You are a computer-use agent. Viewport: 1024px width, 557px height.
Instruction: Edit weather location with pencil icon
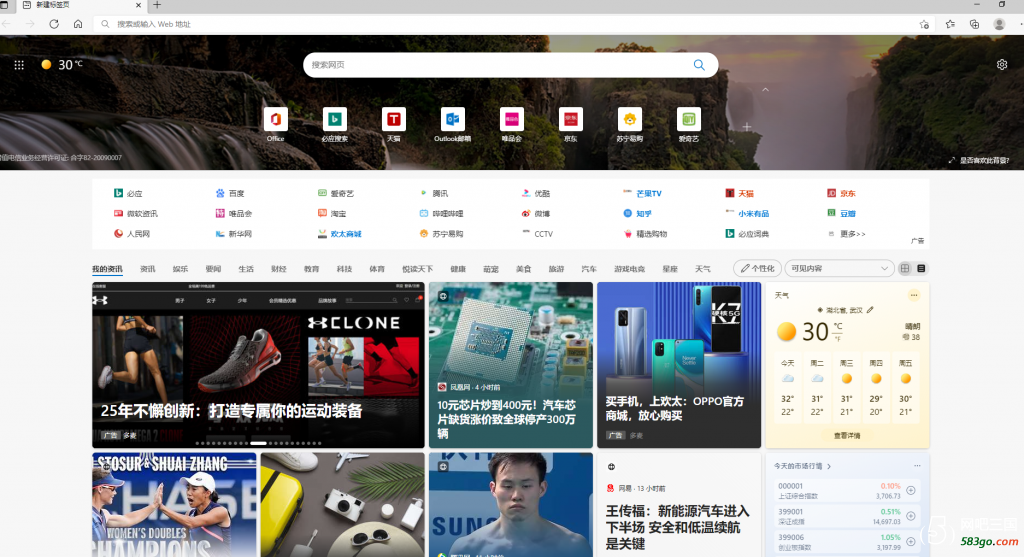[870, 310]
